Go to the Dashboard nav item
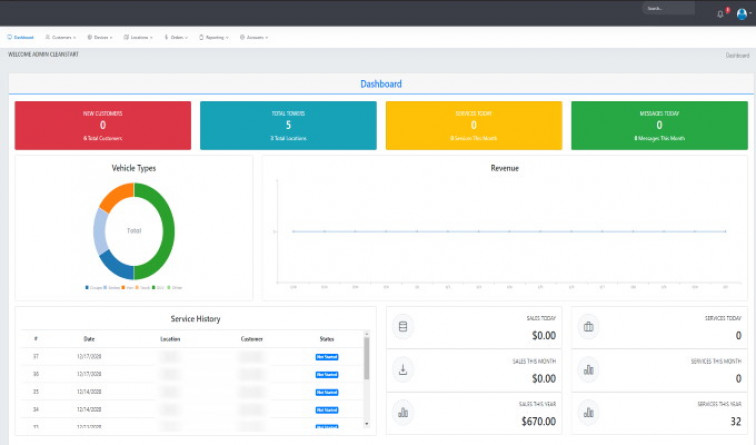 click(20, 37)
